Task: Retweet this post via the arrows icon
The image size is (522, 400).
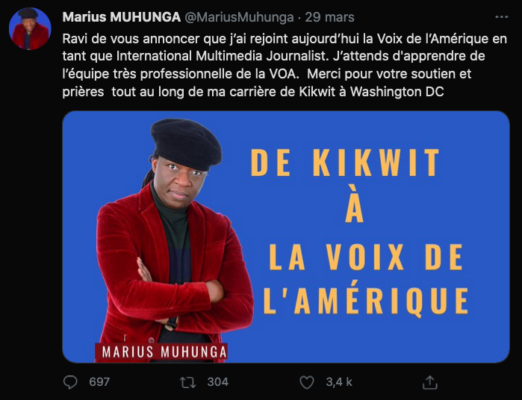Action: coord(188,382)
